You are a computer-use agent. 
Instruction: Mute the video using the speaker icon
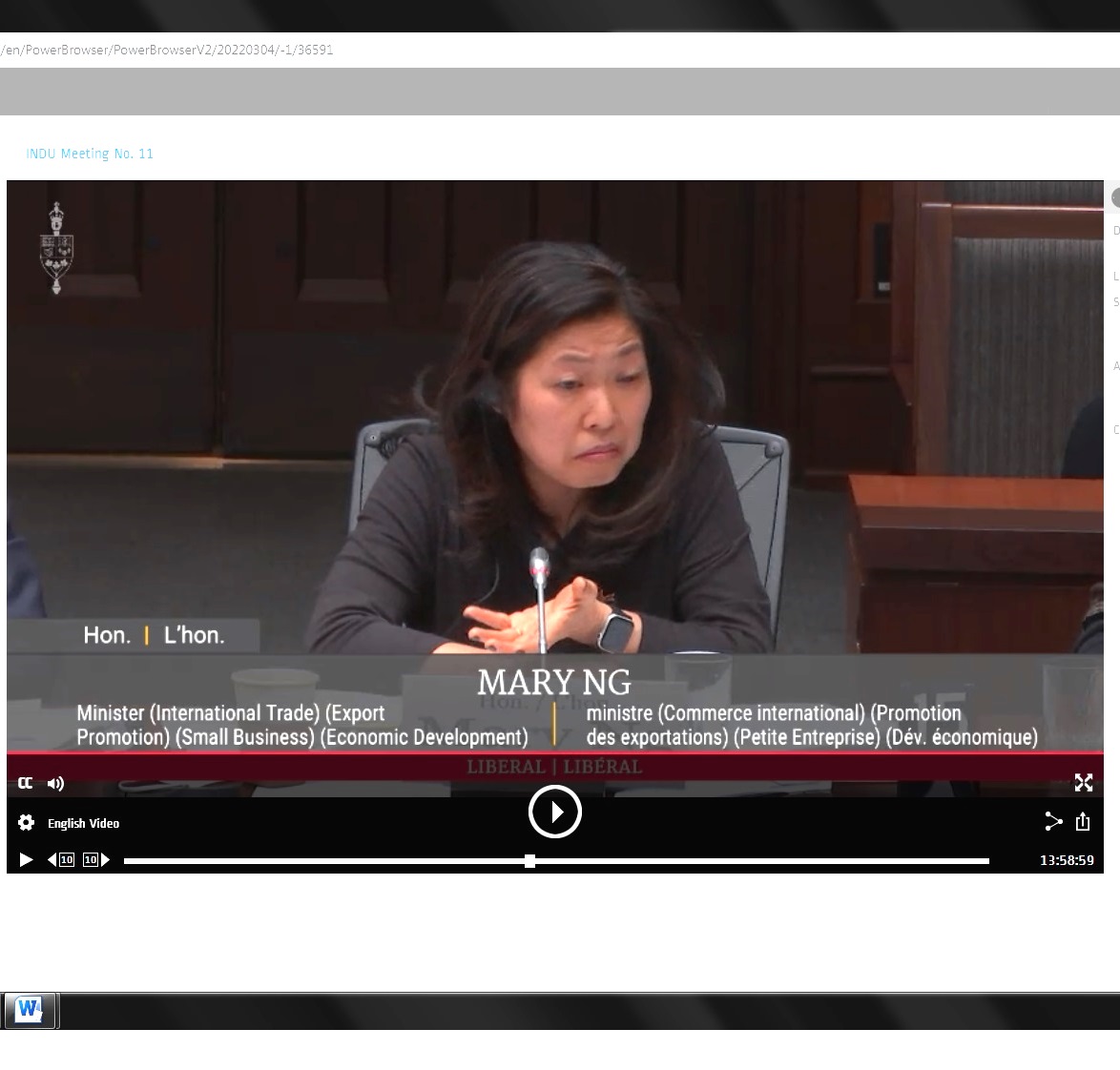coord(55,783)
